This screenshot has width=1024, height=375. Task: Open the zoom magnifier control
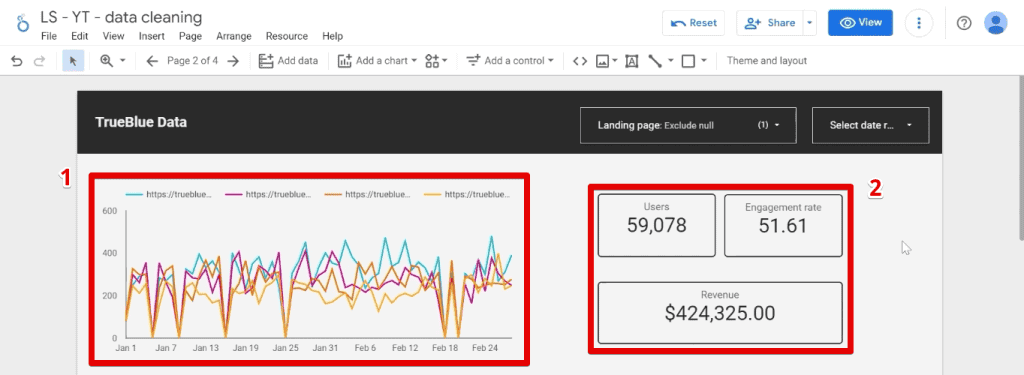(x=106, y=61)
